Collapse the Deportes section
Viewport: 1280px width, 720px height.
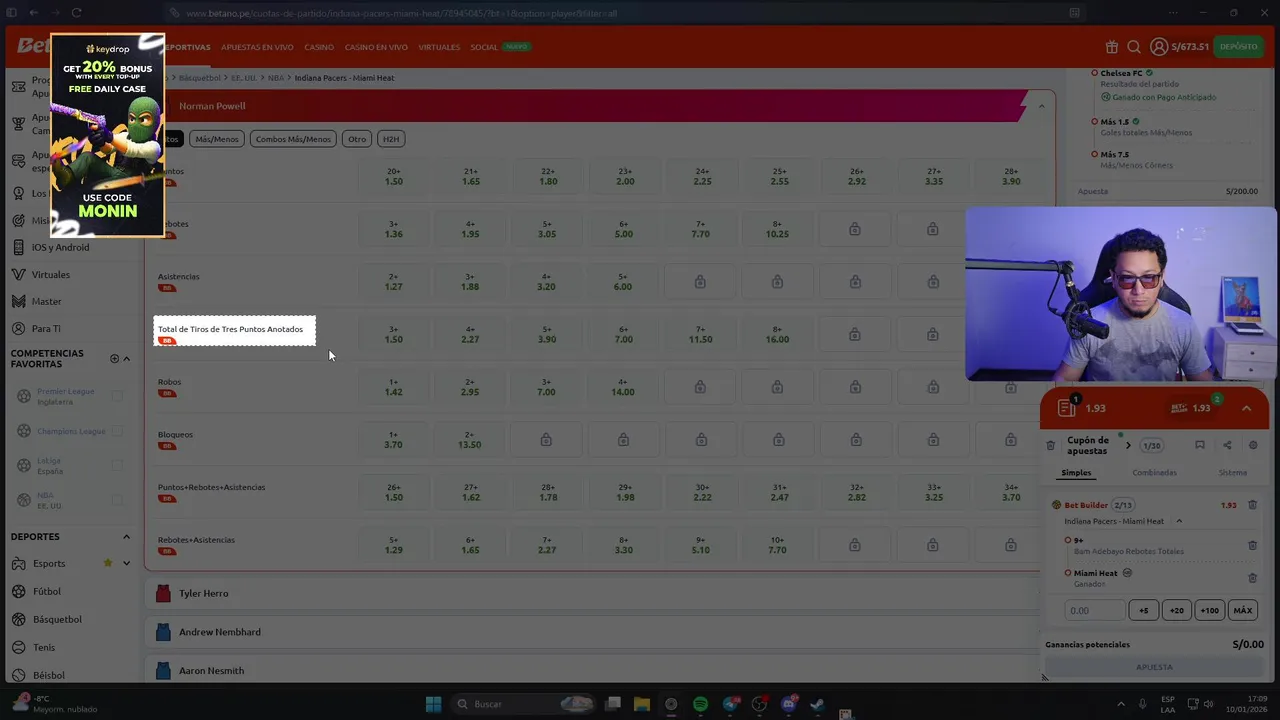pos(126,536)
